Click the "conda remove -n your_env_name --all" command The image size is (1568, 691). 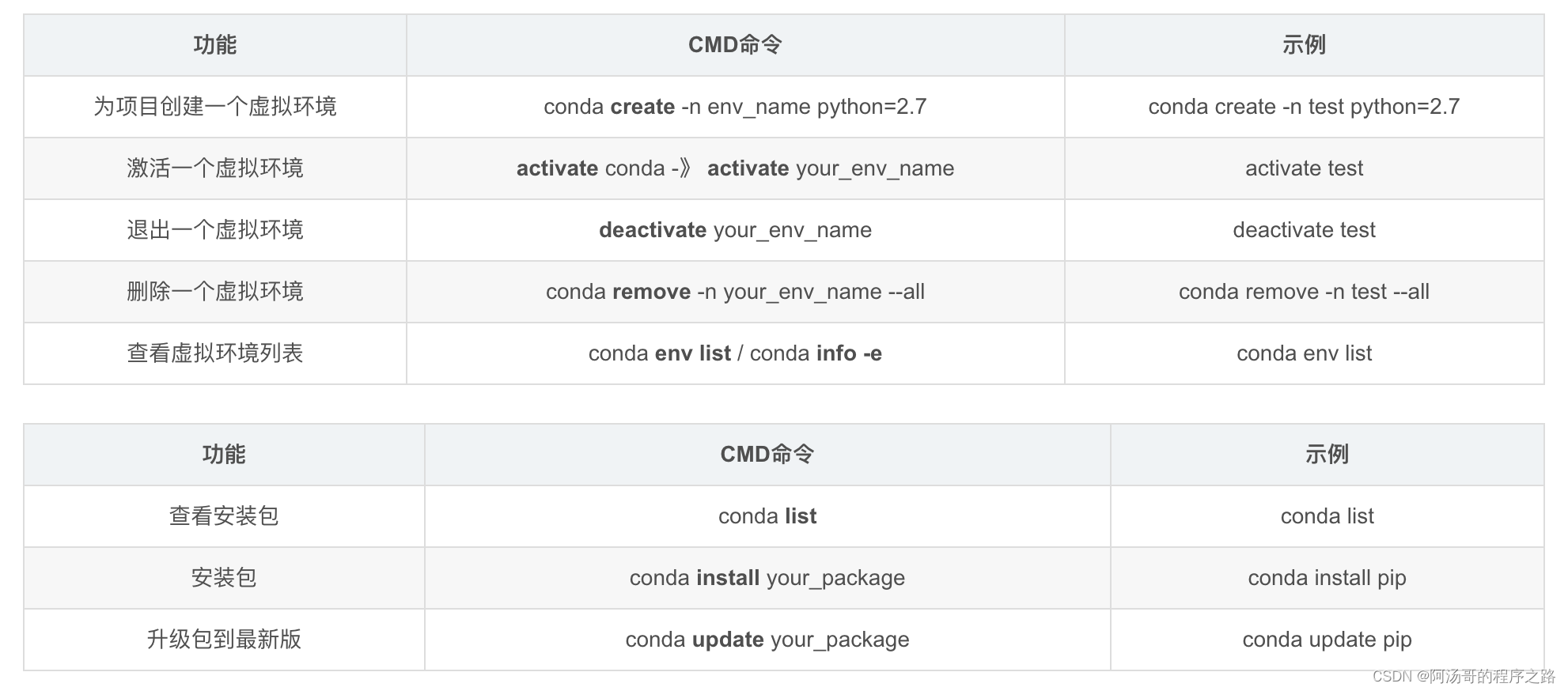[735, 292]
